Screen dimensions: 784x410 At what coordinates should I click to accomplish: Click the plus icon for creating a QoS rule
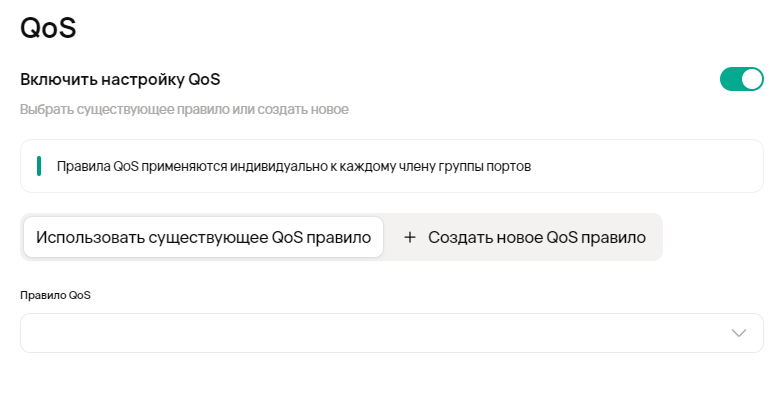click(x=409, y=238)
